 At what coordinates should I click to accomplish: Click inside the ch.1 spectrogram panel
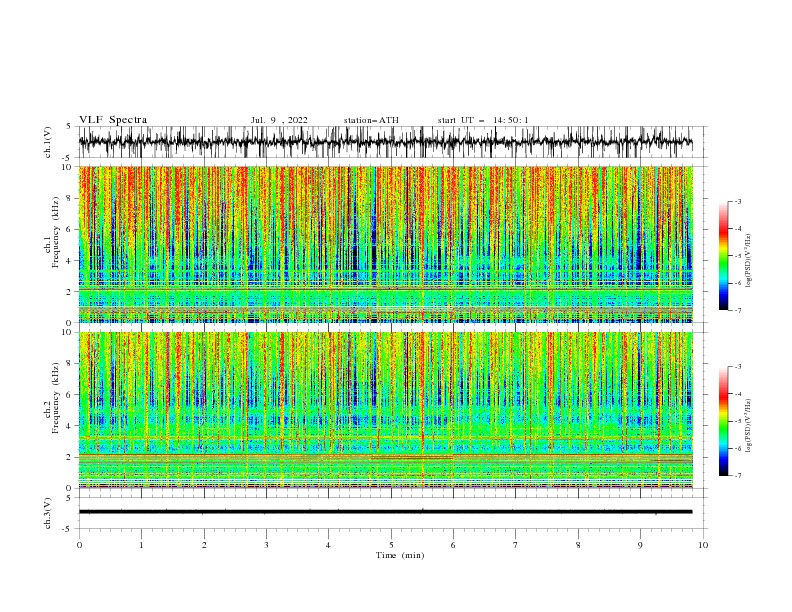pyautogui.click(x=385, y=244)
